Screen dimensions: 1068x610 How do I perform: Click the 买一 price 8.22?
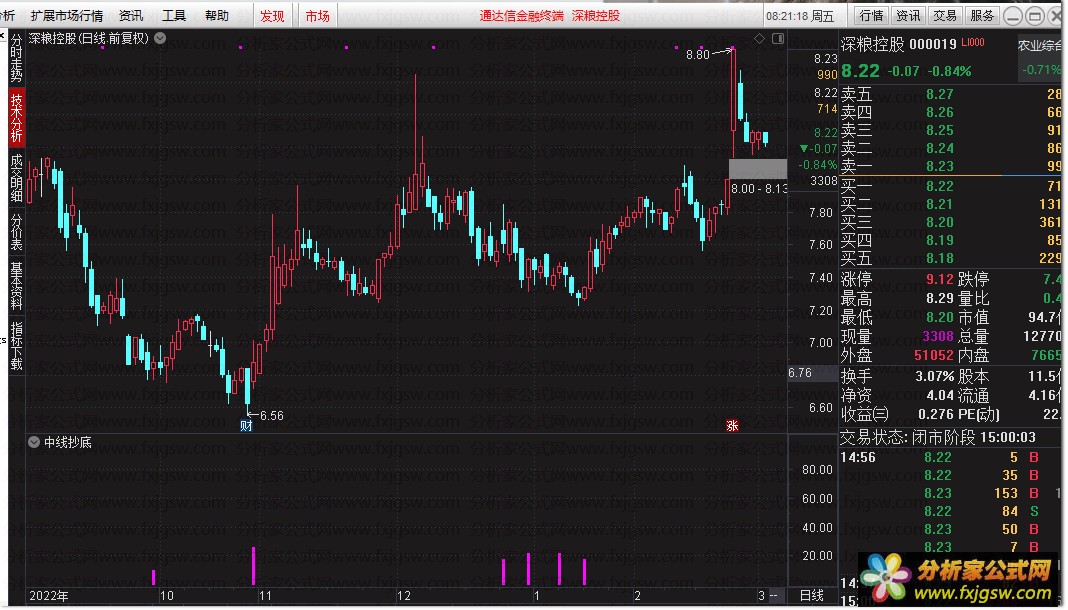(x=939, y=187)
